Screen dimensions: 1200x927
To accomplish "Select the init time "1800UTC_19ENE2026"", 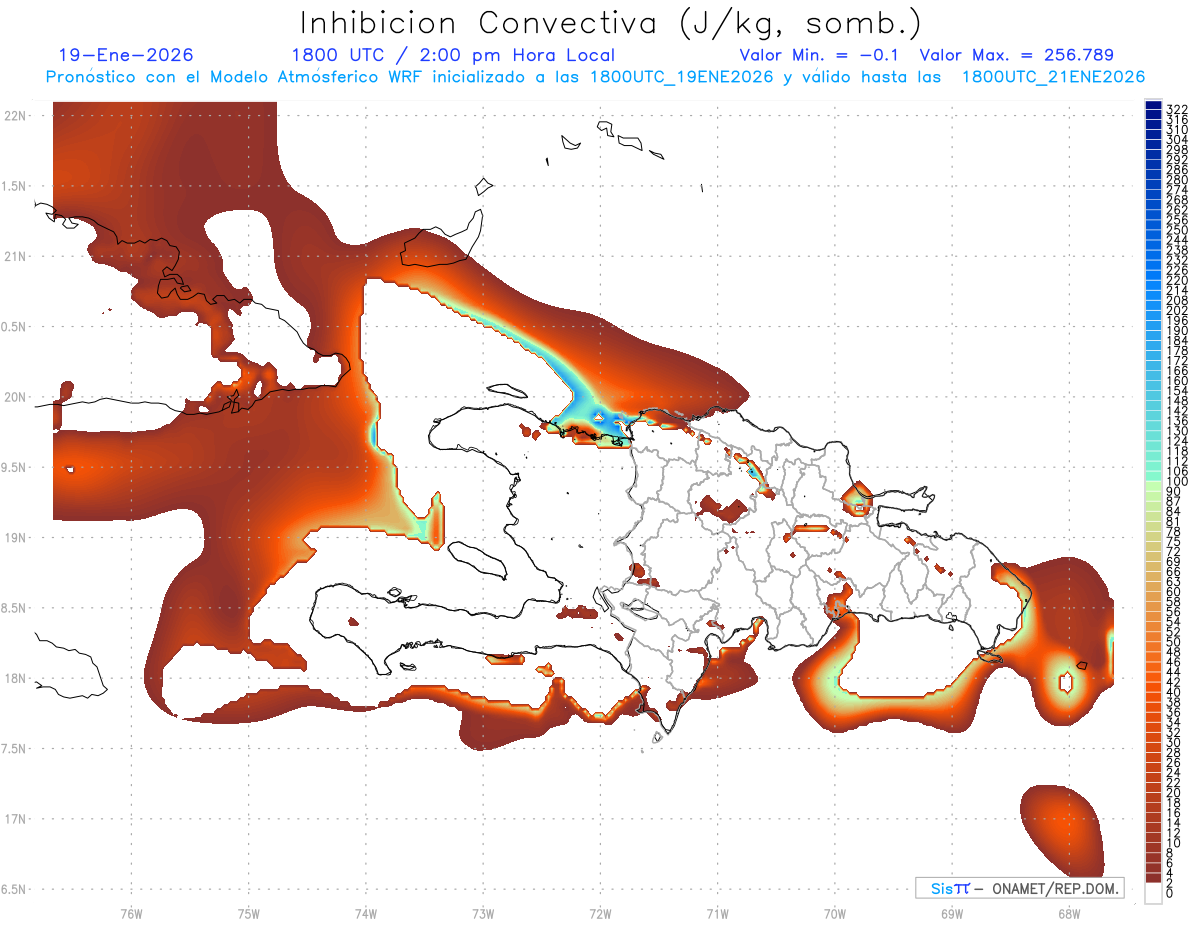I will coord(681,77).
